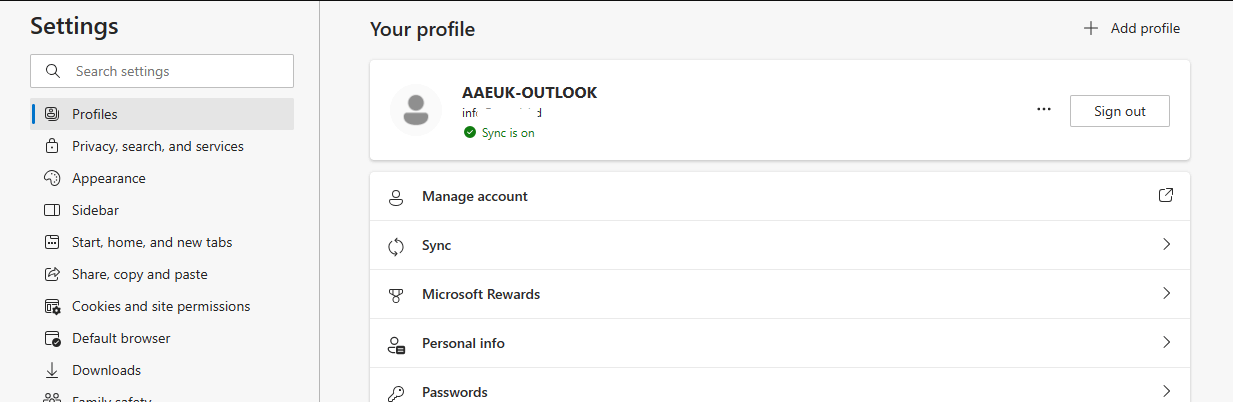The width and height of the screenshot is (1233, 402).
Task: Click the Appearance palette icon
Action: pyautogui.click(x=52, y=178)
